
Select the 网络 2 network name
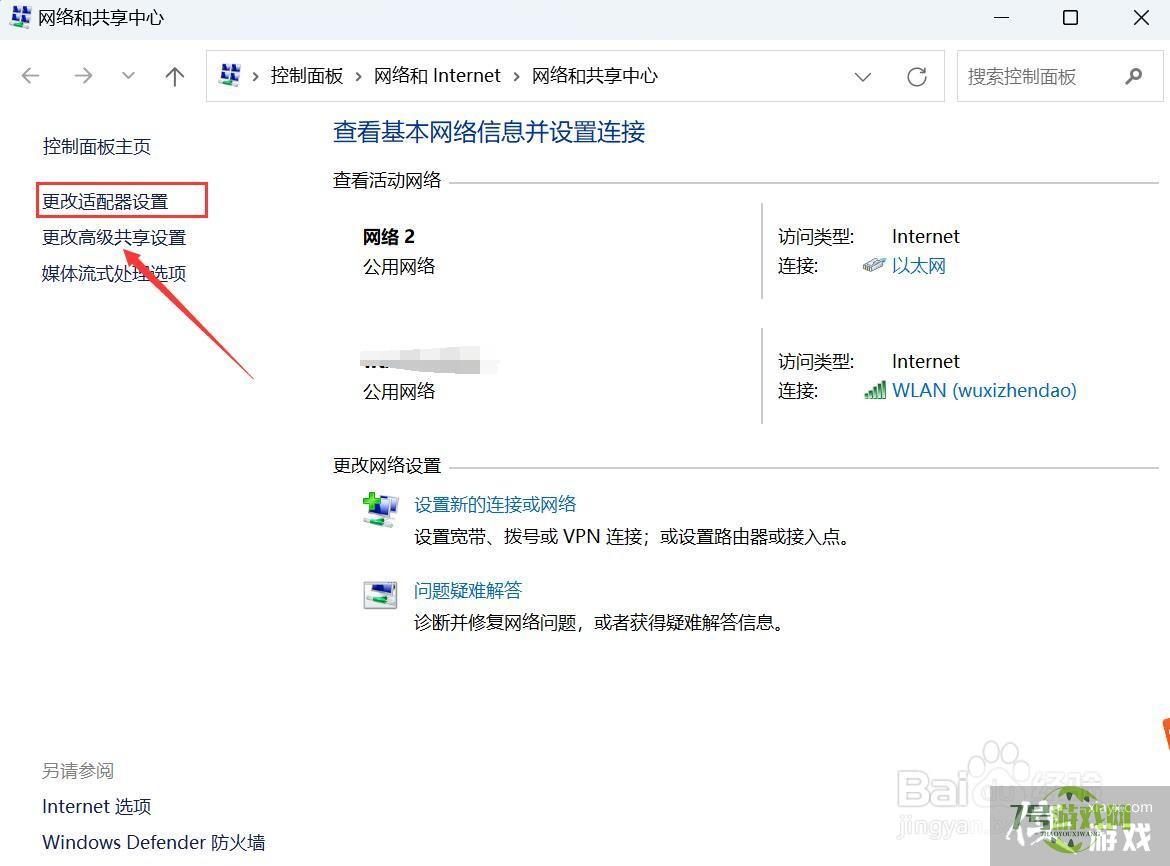pyautogui.click(x=388, y=236)
